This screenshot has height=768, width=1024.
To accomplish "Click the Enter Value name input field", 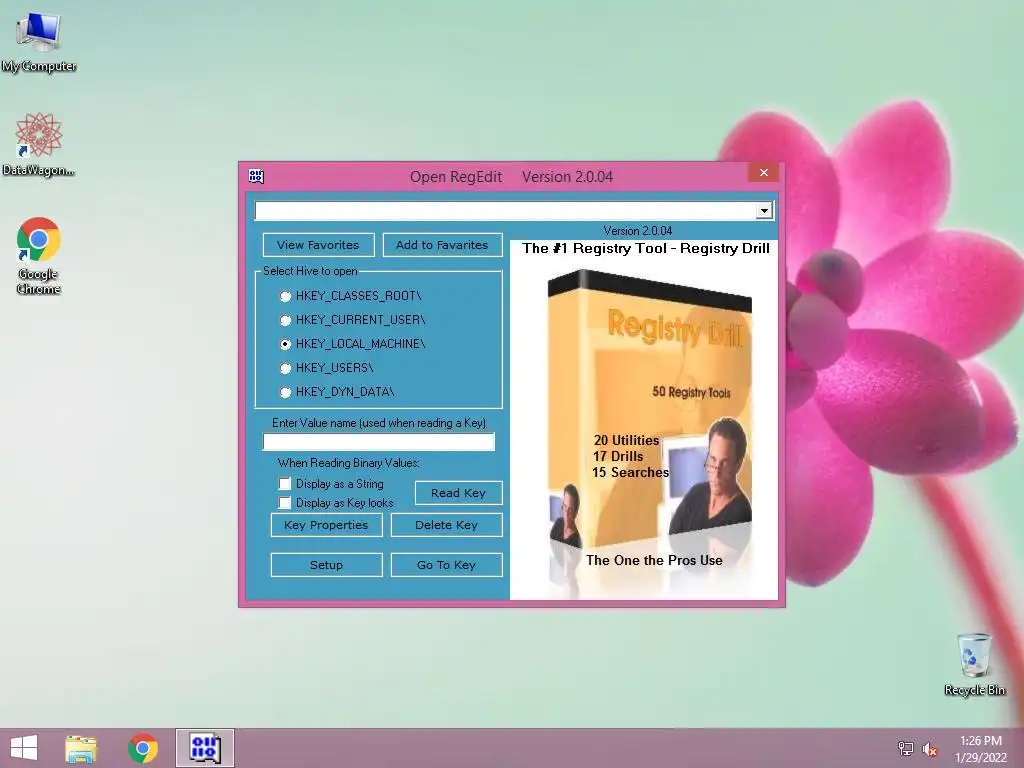I will (379, 442).
